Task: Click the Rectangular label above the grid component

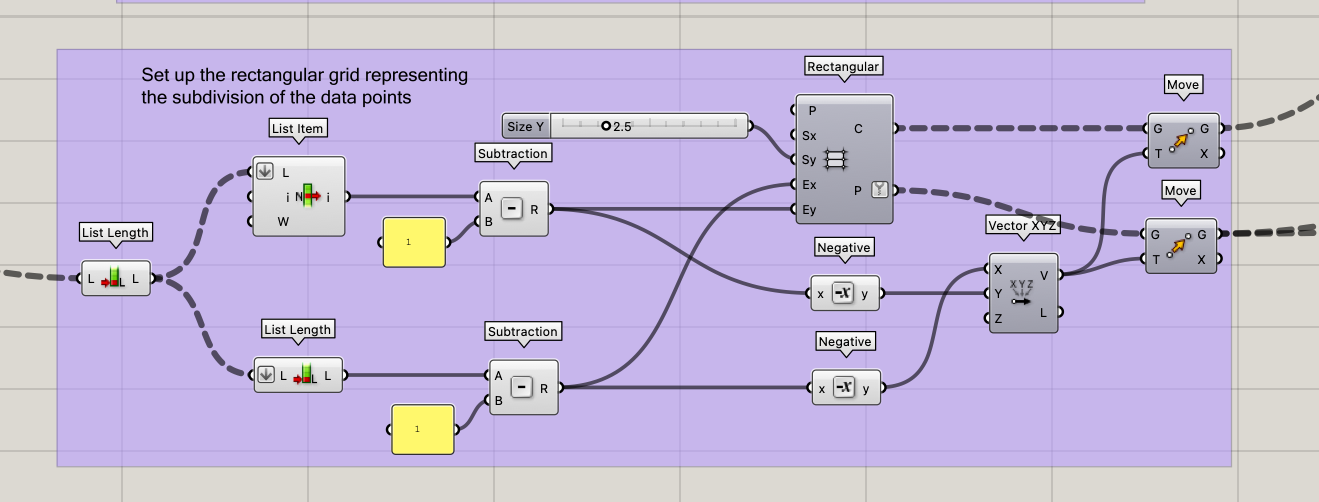Action: 843,67
